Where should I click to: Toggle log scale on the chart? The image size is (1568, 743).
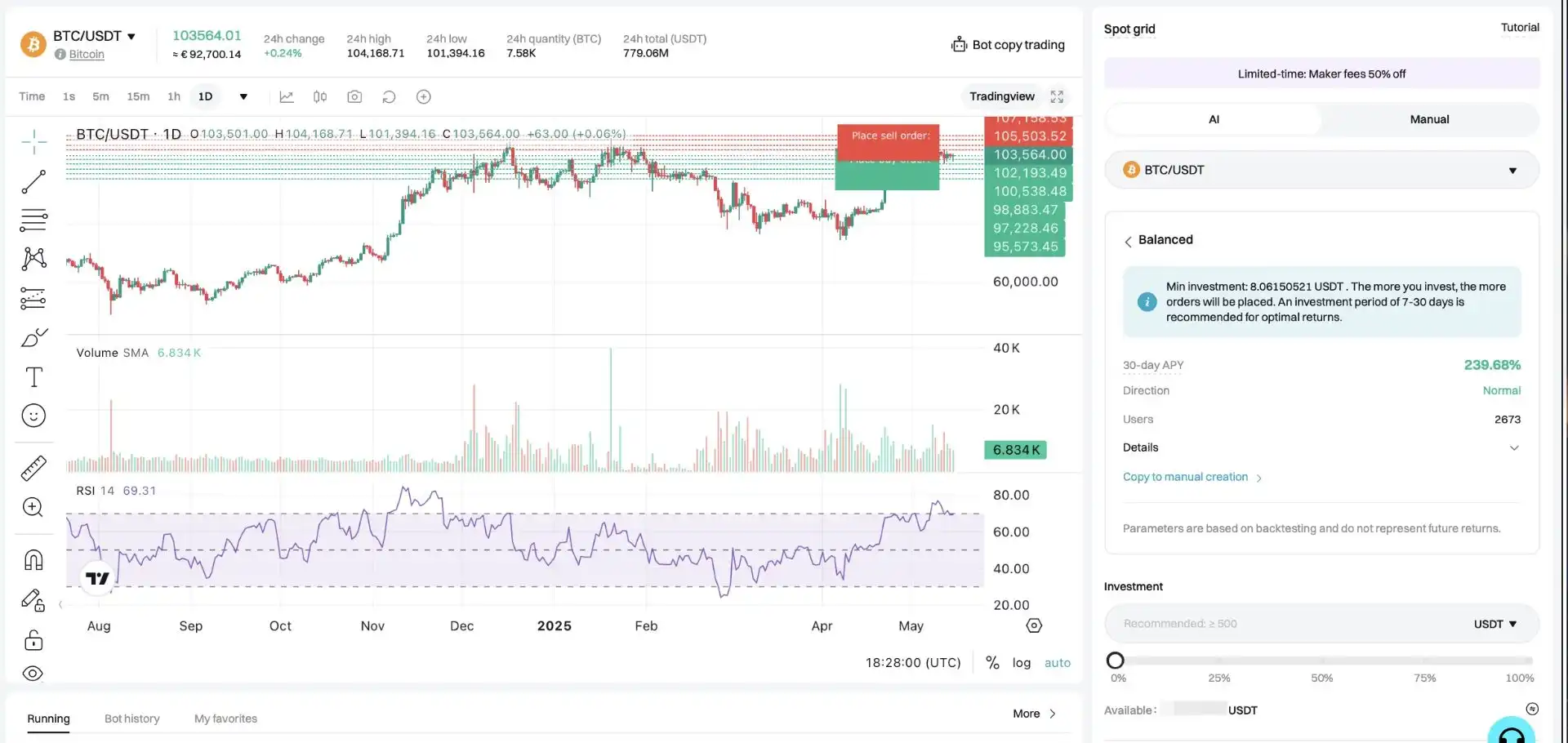click(1021, 663)
